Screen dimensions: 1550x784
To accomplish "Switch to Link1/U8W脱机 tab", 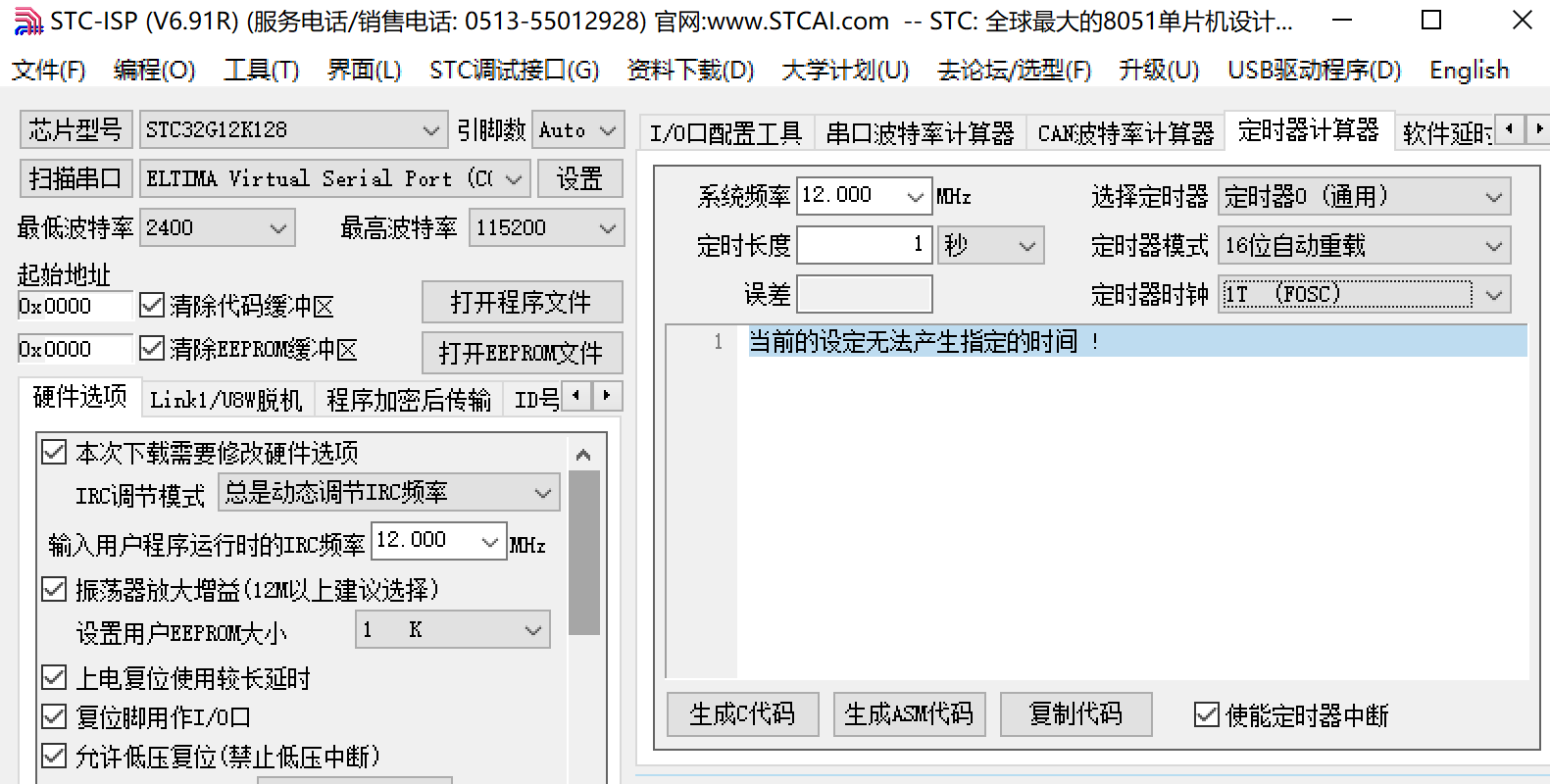I will pos(225,399).
